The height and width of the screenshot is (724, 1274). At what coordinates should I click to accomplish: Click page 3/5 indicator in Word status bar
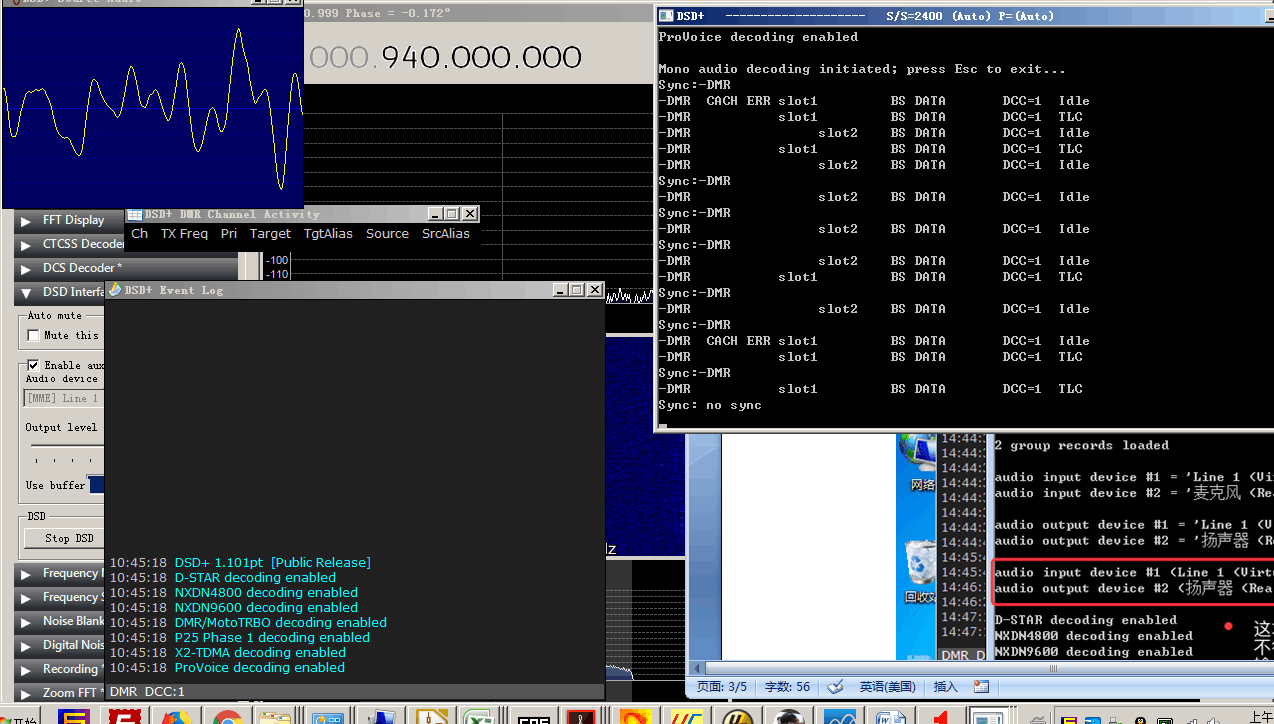pos(722,687)
